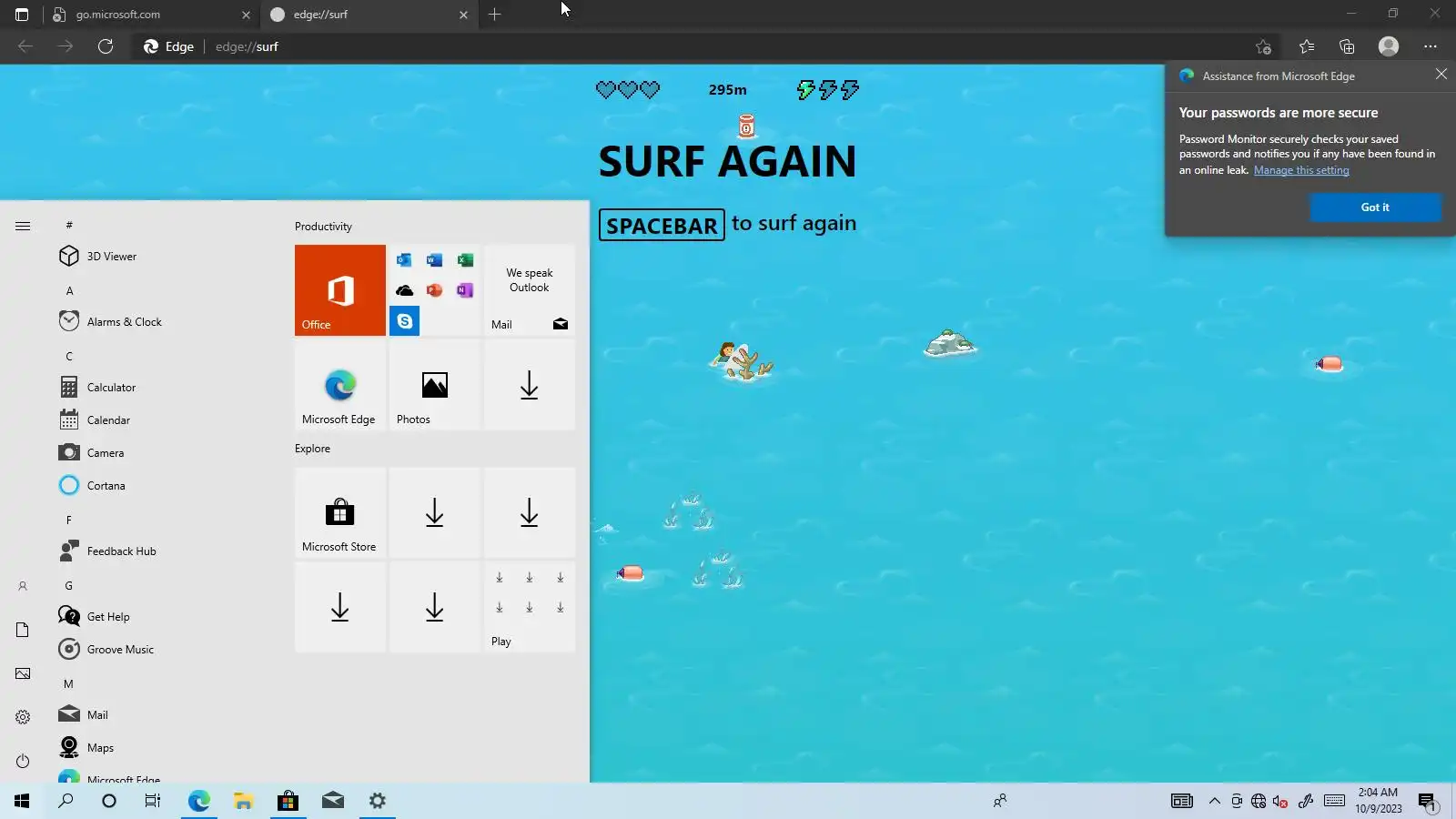Screen dimensions: 1456x819
Task: Open Get Help app
Action: click(166, 617)
